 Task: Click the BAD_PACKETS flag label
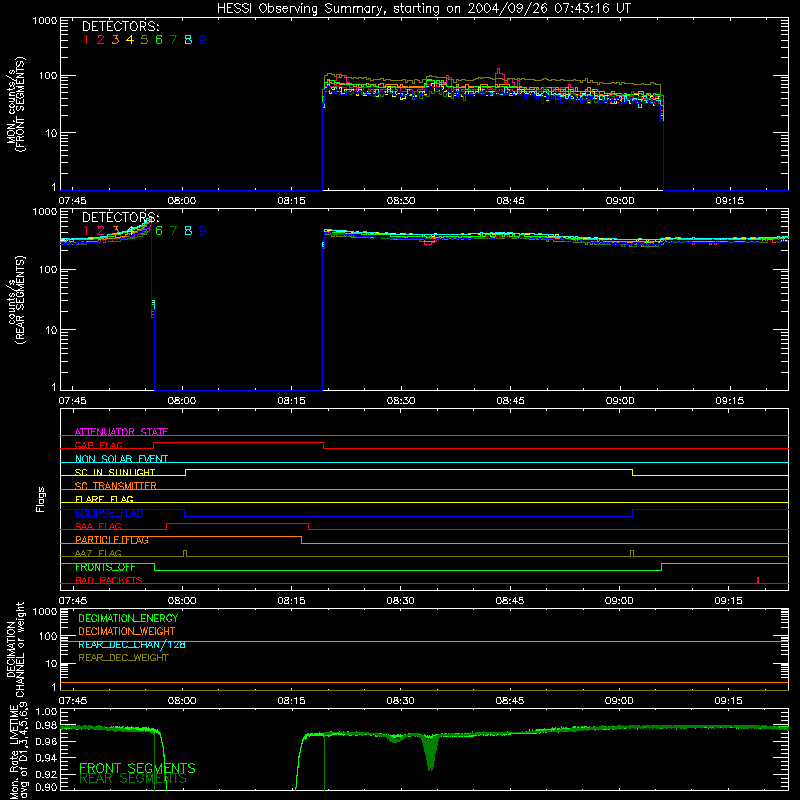pyautogui.click(x=109, y=581)
